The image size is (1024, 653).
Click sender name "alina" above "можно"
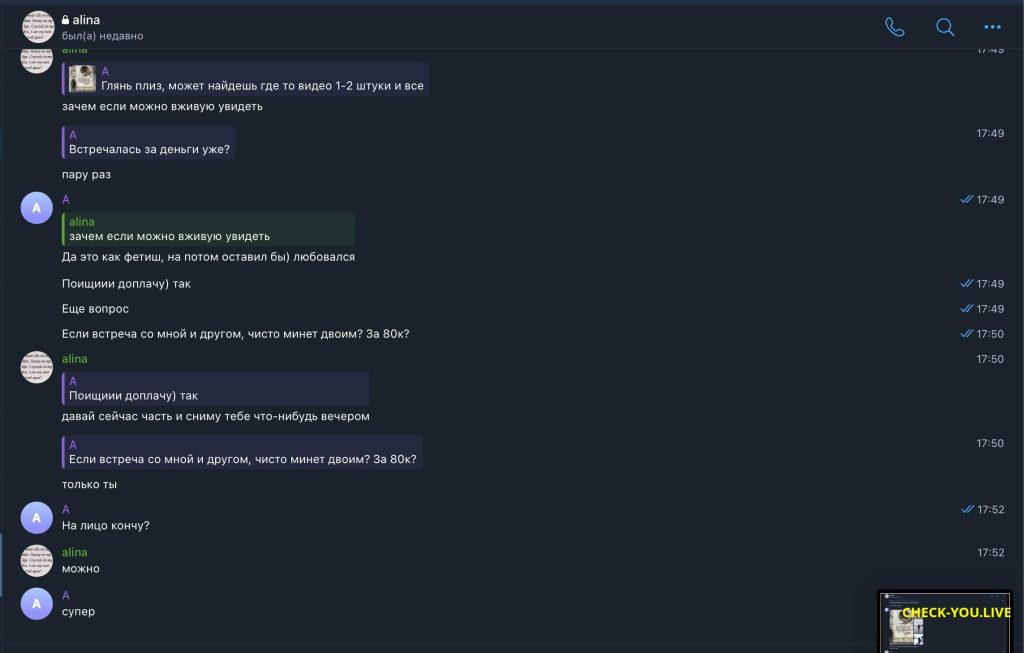75,552
